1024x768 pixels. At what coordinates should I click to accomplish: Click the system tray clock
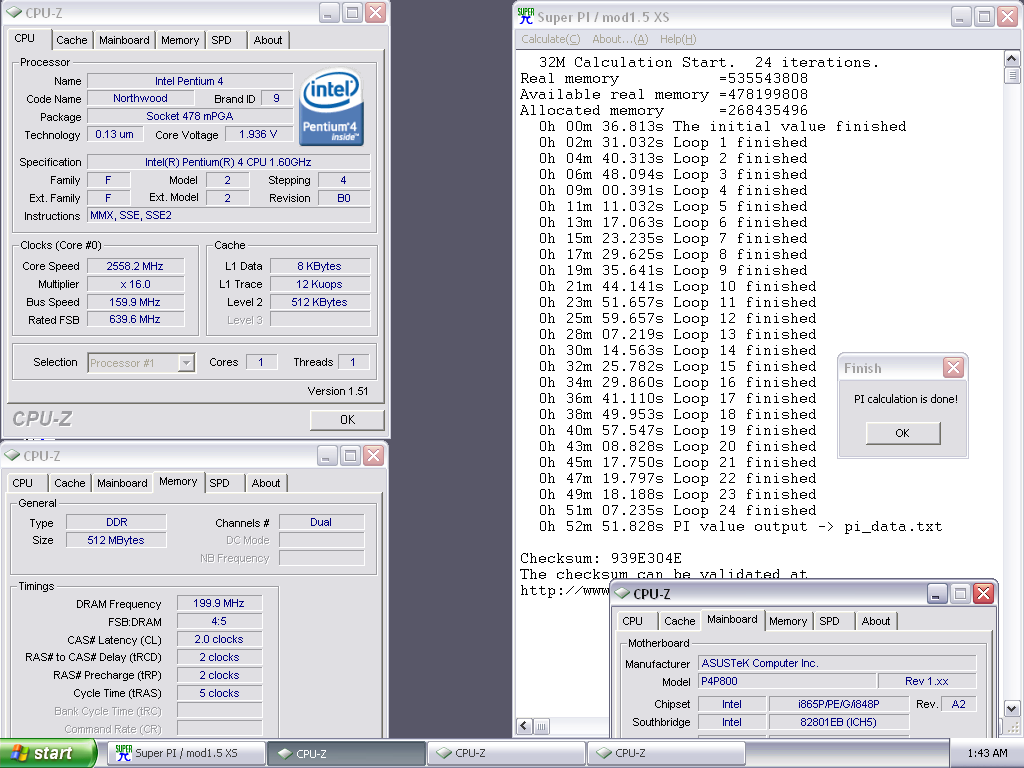(x=987, y=753)
